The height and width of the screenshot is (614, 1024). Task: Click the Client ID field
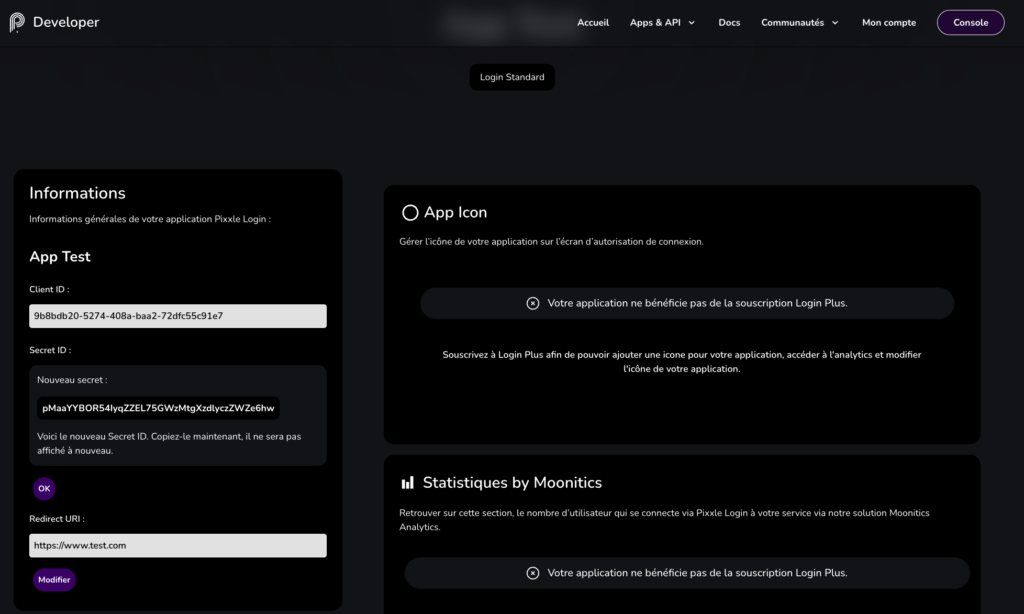click(x=178, y=316)
